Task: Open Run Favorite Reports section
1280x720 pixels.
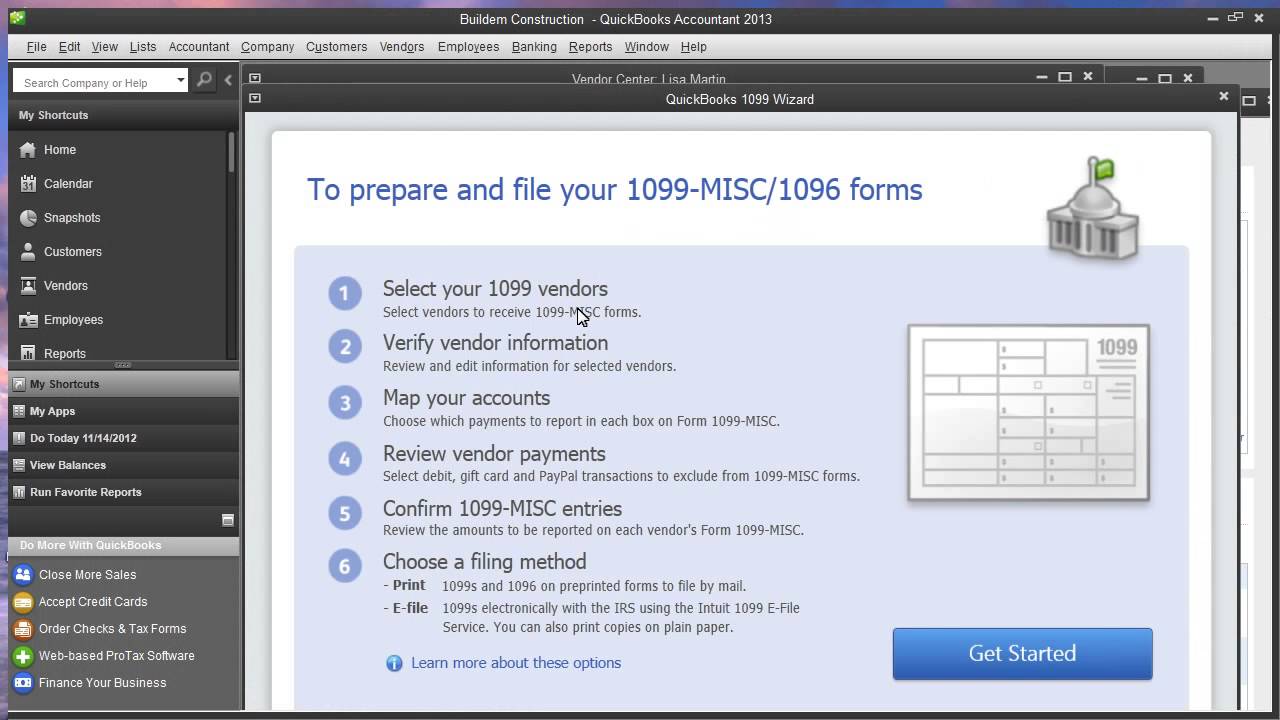Action: [x=123, y=492]
